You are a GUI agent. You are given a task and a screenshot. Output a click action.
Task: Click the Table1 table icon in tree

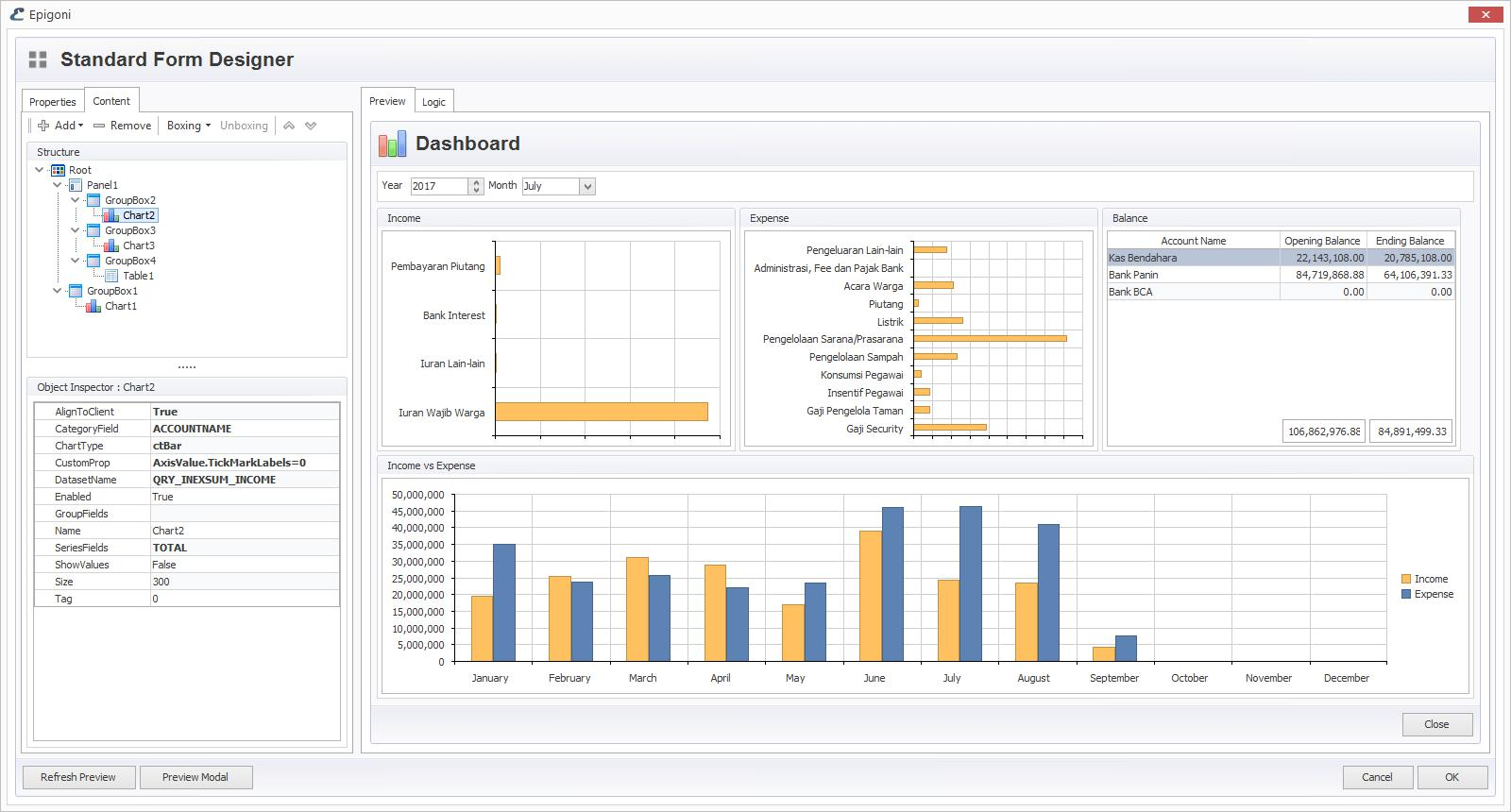click(x=111, y=276)
